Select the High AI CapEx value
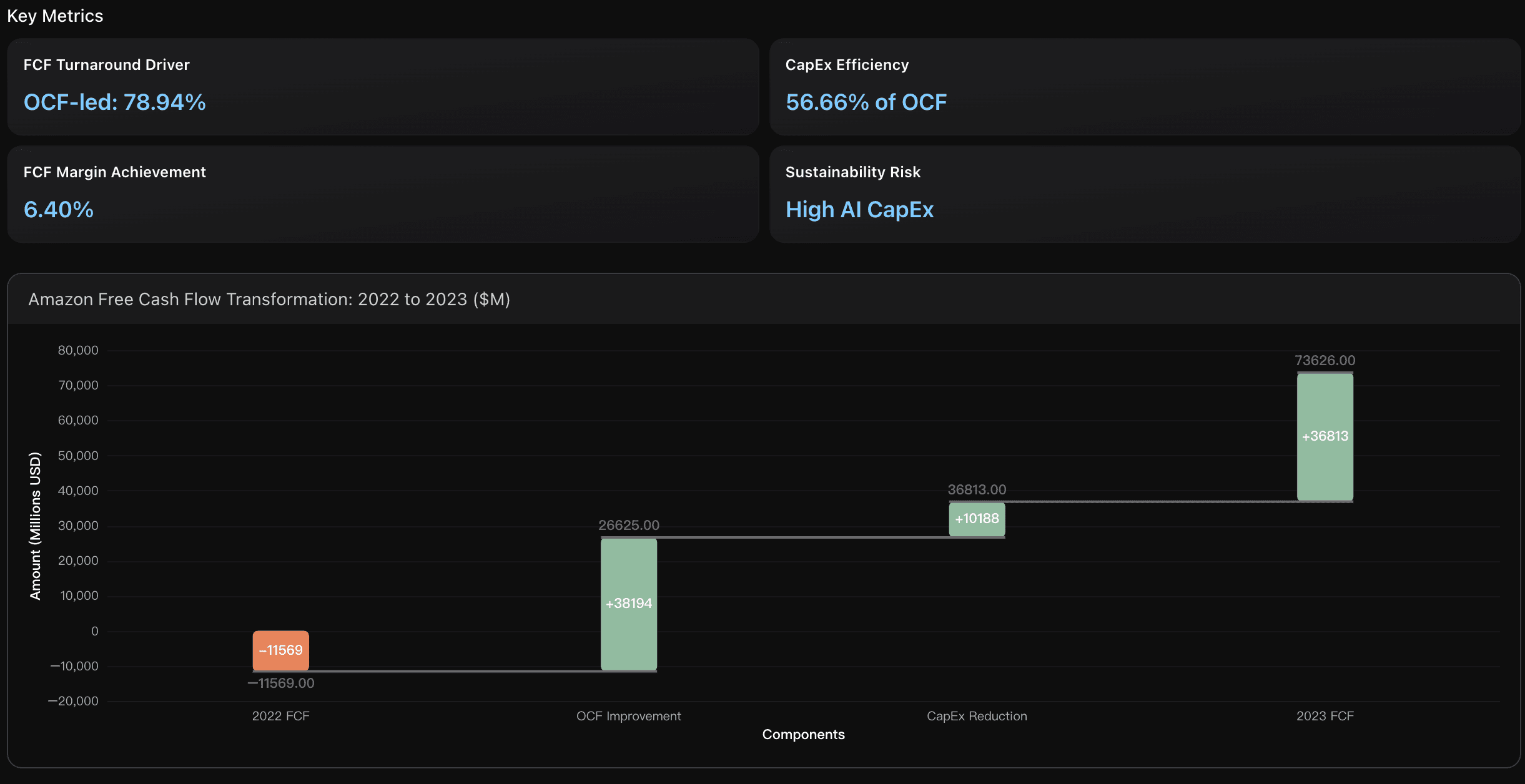The height and width of the screenshot is (784, 1525). [x=859, y=210]
